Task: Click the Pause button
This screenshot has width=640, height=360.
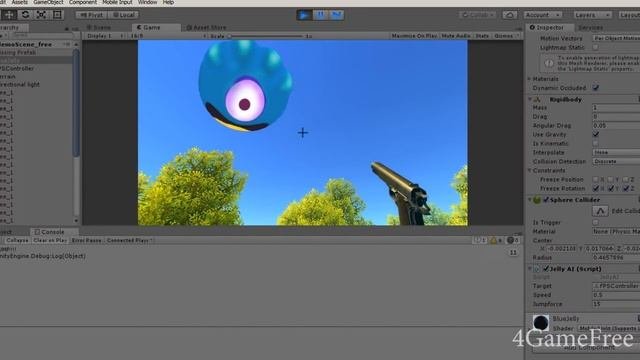Action: pos(320,15)
